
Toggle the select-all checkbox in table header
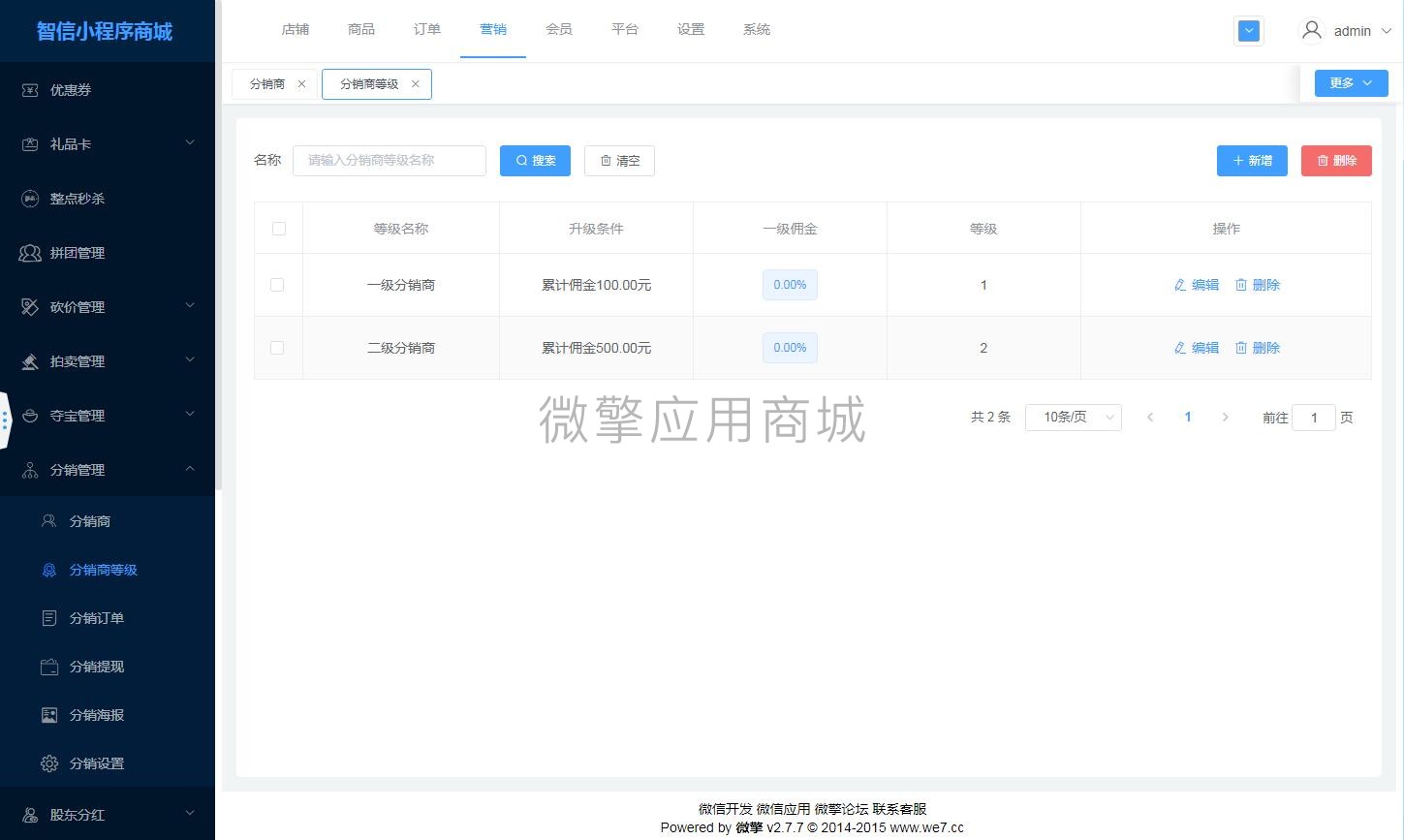(279, 229)
